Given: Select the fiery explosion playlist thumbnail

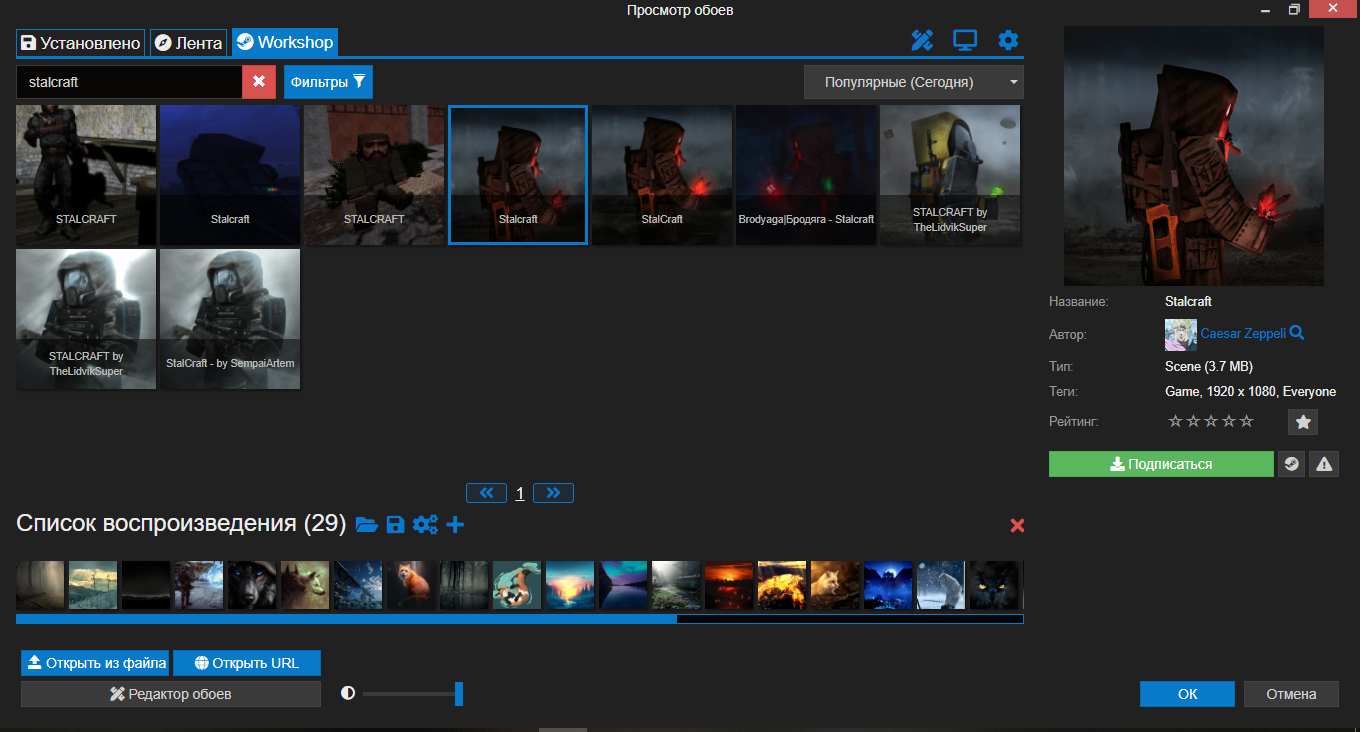Looking at the screenshot, I should click(x=781, y=585).
